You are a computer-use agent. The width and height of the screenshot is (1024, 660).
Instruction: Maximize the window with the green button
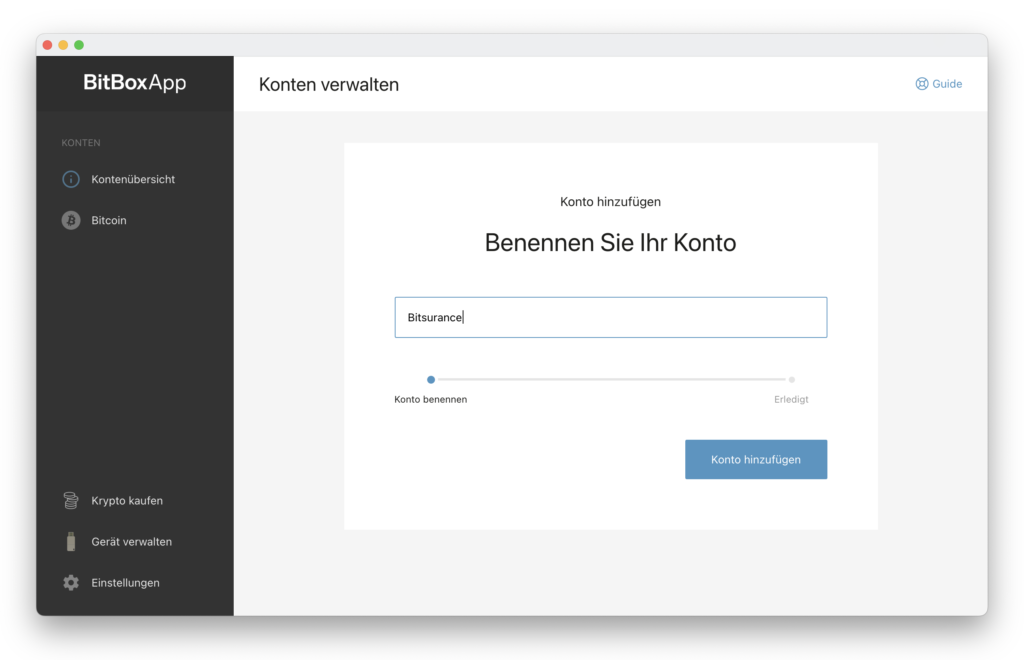(79, 45)
